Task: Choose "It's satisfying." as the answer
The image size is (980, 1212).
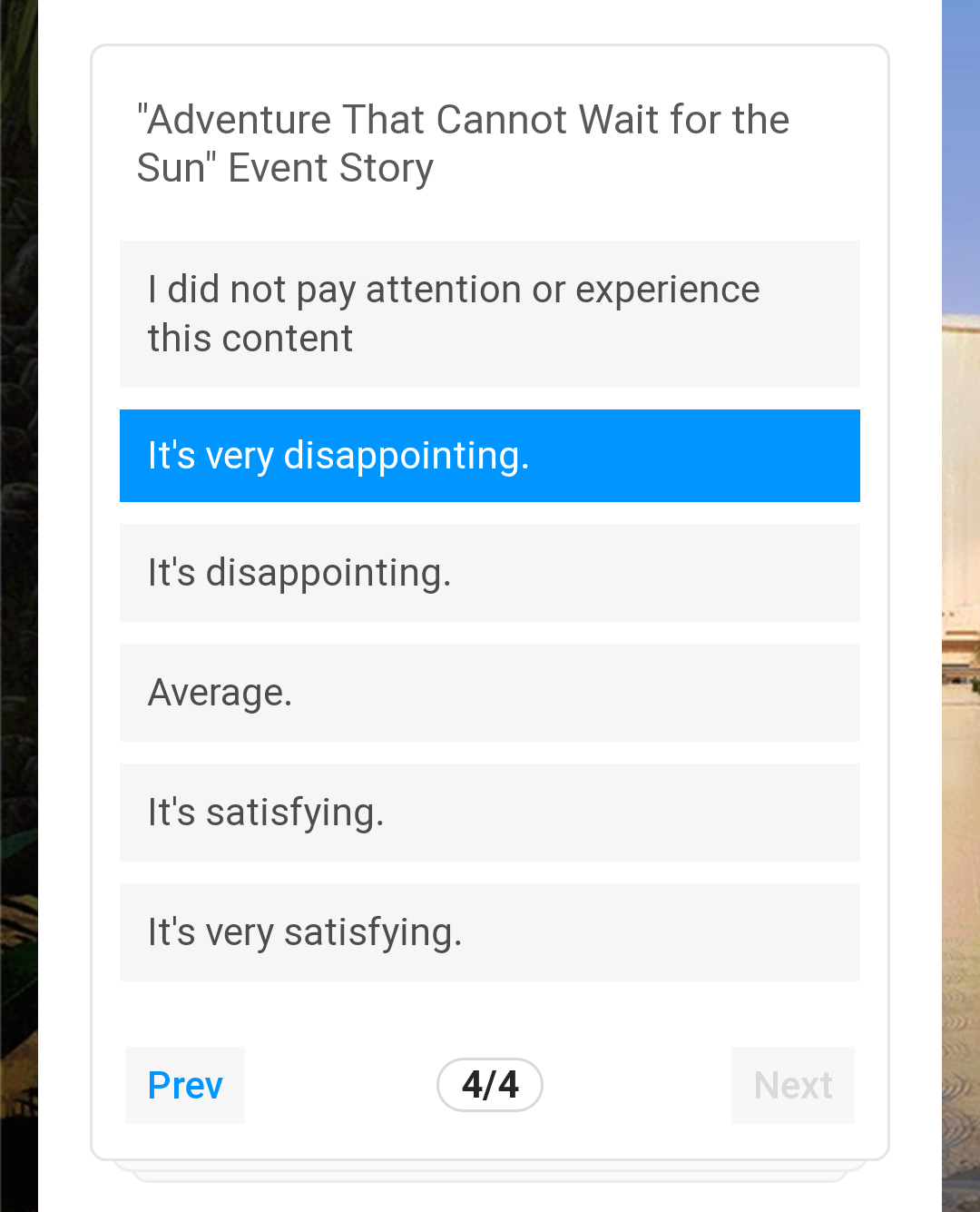Action: click(490, 813)
